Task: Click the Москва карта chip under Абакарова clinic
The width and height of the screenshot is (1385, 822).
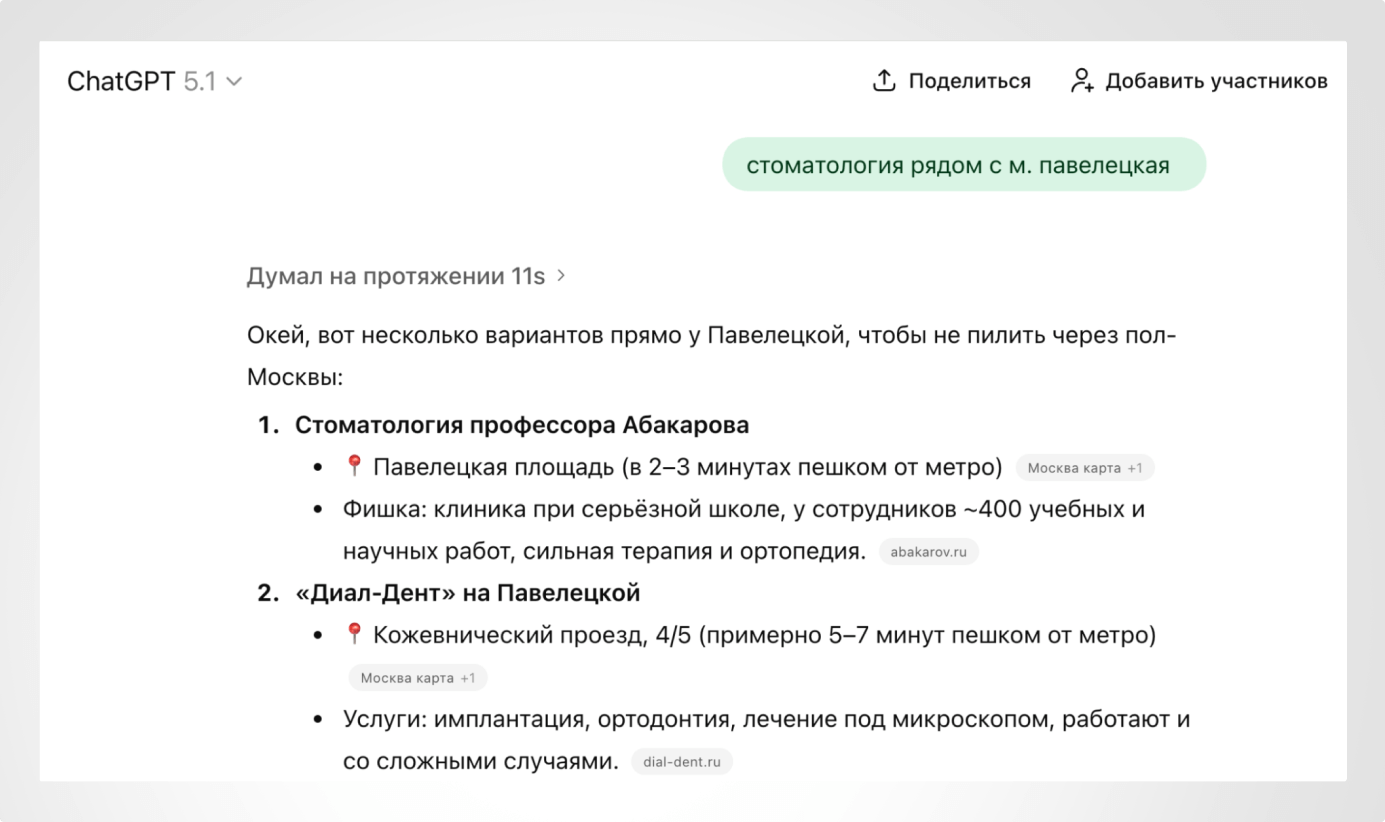Action: 1085,467
